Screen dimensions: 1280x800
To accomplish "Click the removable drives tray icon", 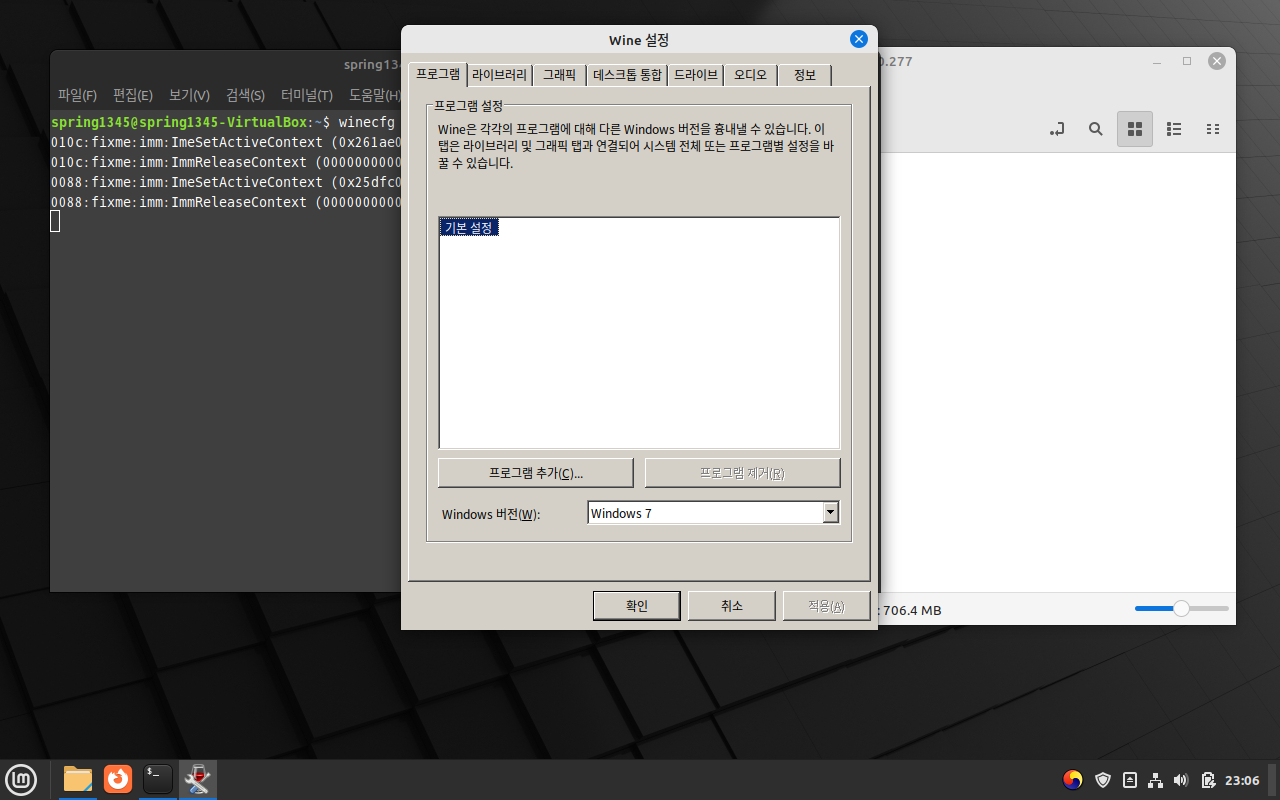I will click(x=1130, y=779).
